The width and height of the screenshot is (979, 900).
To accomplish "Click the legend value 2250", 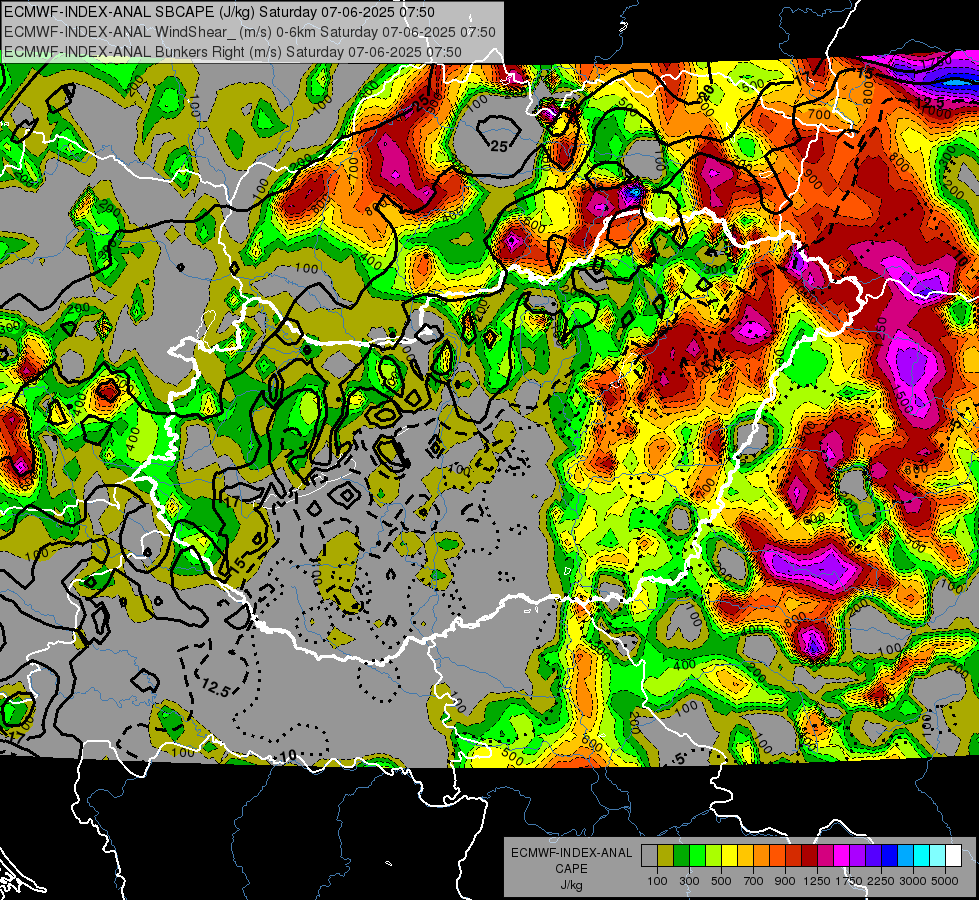I will (x=882, y=881).
